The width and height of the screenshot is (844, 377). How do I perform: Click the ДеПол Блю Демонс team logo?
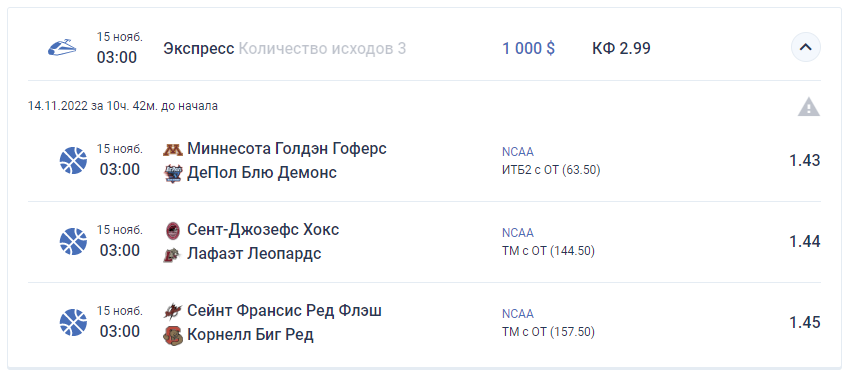coord(172,173)
